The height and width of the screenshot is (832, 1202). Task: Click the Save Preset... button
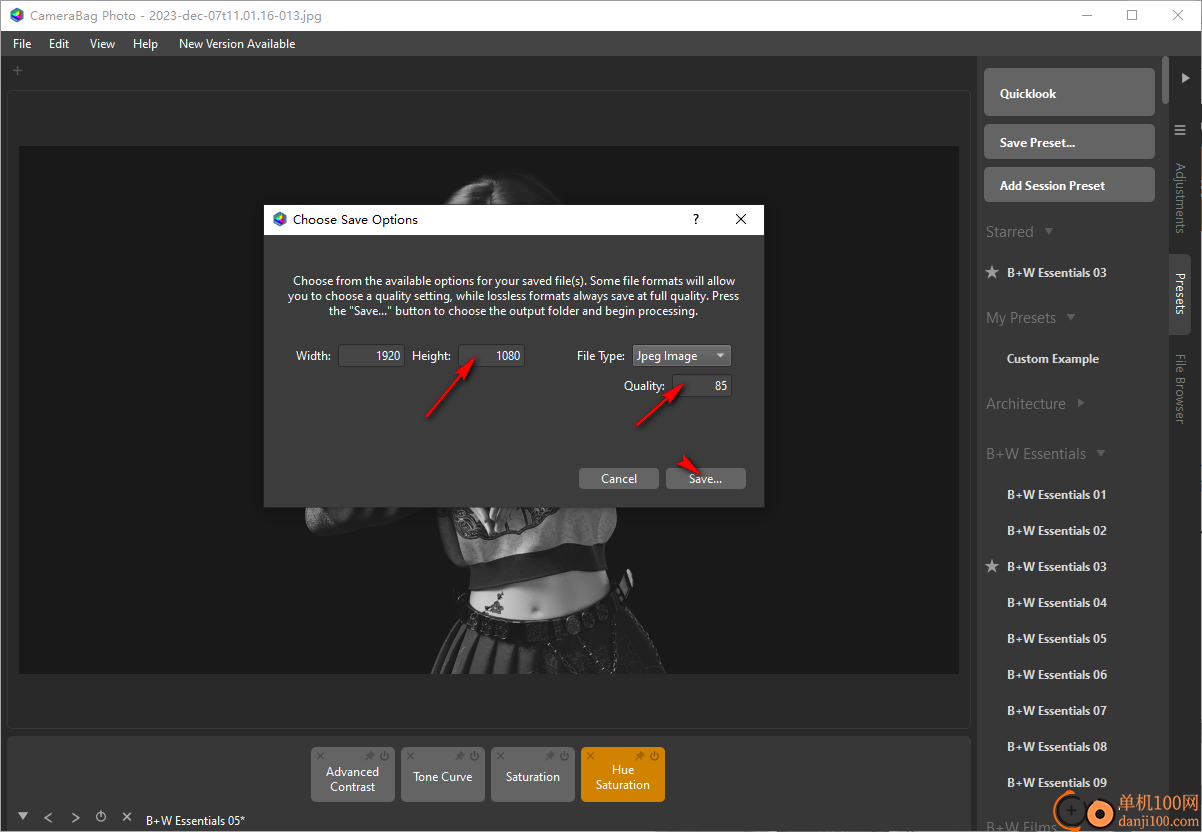pos(1069,142)
